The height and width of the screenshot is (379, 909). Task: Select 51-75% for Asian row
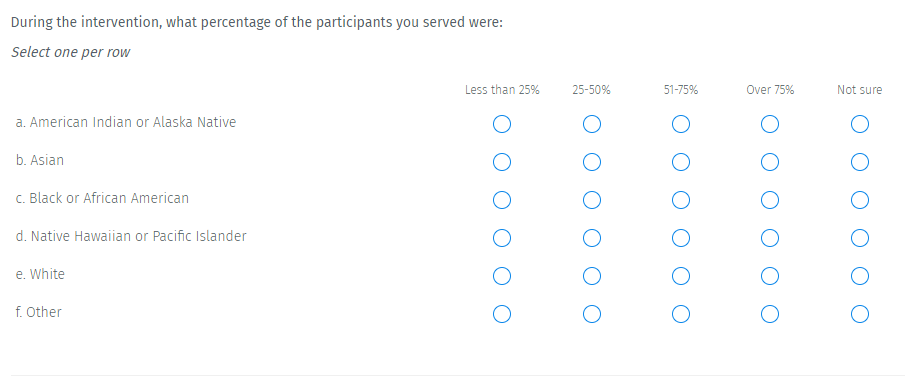pyautogui.click(x=681, y=162)
